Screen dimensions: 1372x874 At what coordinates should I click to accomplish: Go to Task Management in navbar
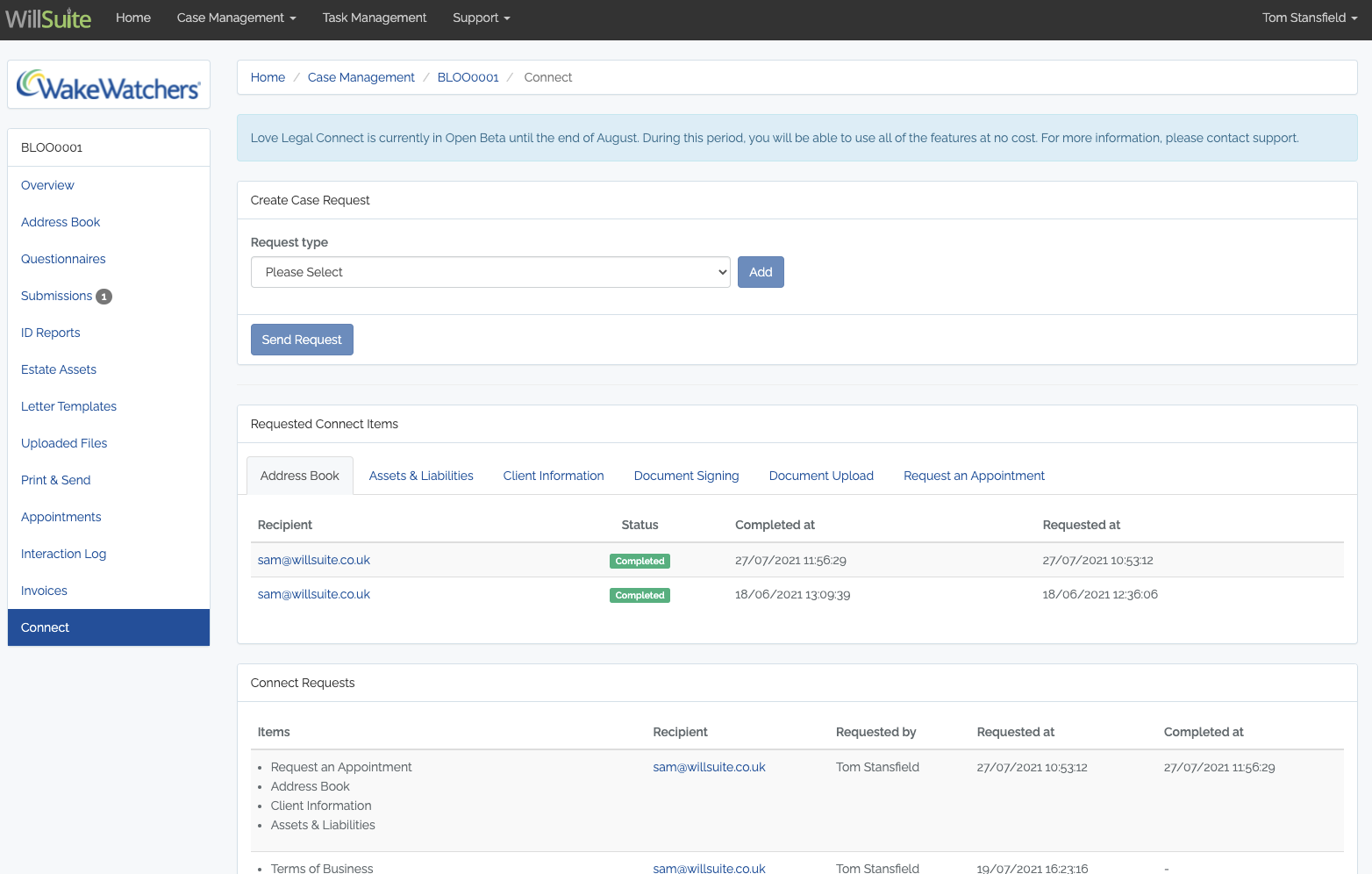tap(375, 18)
